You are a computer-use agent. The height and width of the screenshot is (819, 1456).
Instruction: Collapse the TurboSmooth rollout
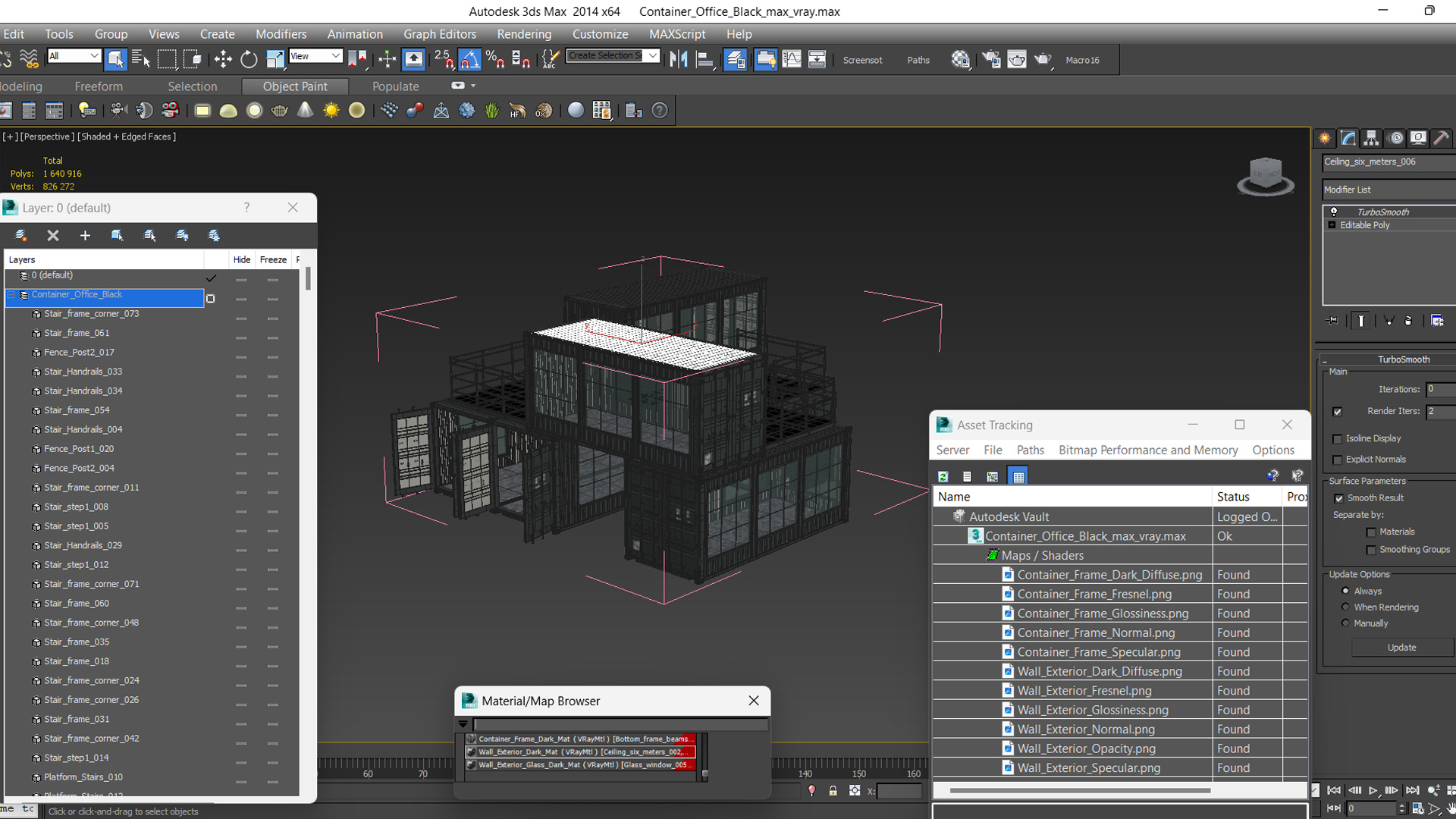click(1324, 359)
